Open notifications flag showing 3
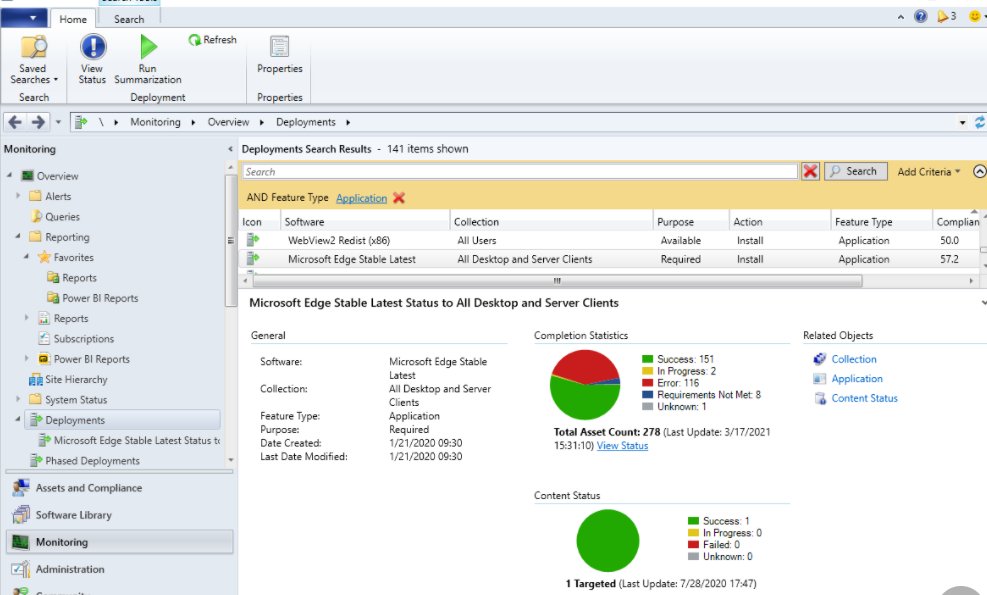The width and height of the screenshot is (987, 595). (x=946, y=16)
